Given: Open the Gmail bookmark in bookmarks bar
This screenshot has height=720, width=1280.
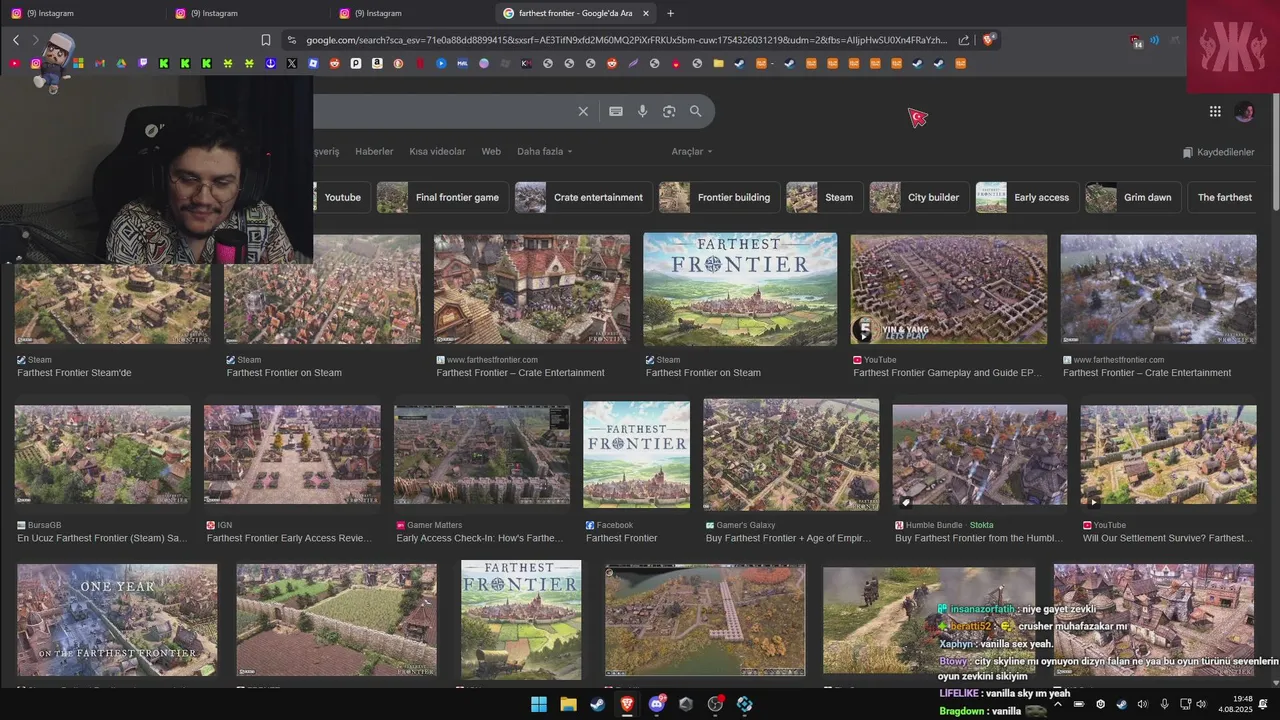Looking at the screenshot, I should 99,63.
